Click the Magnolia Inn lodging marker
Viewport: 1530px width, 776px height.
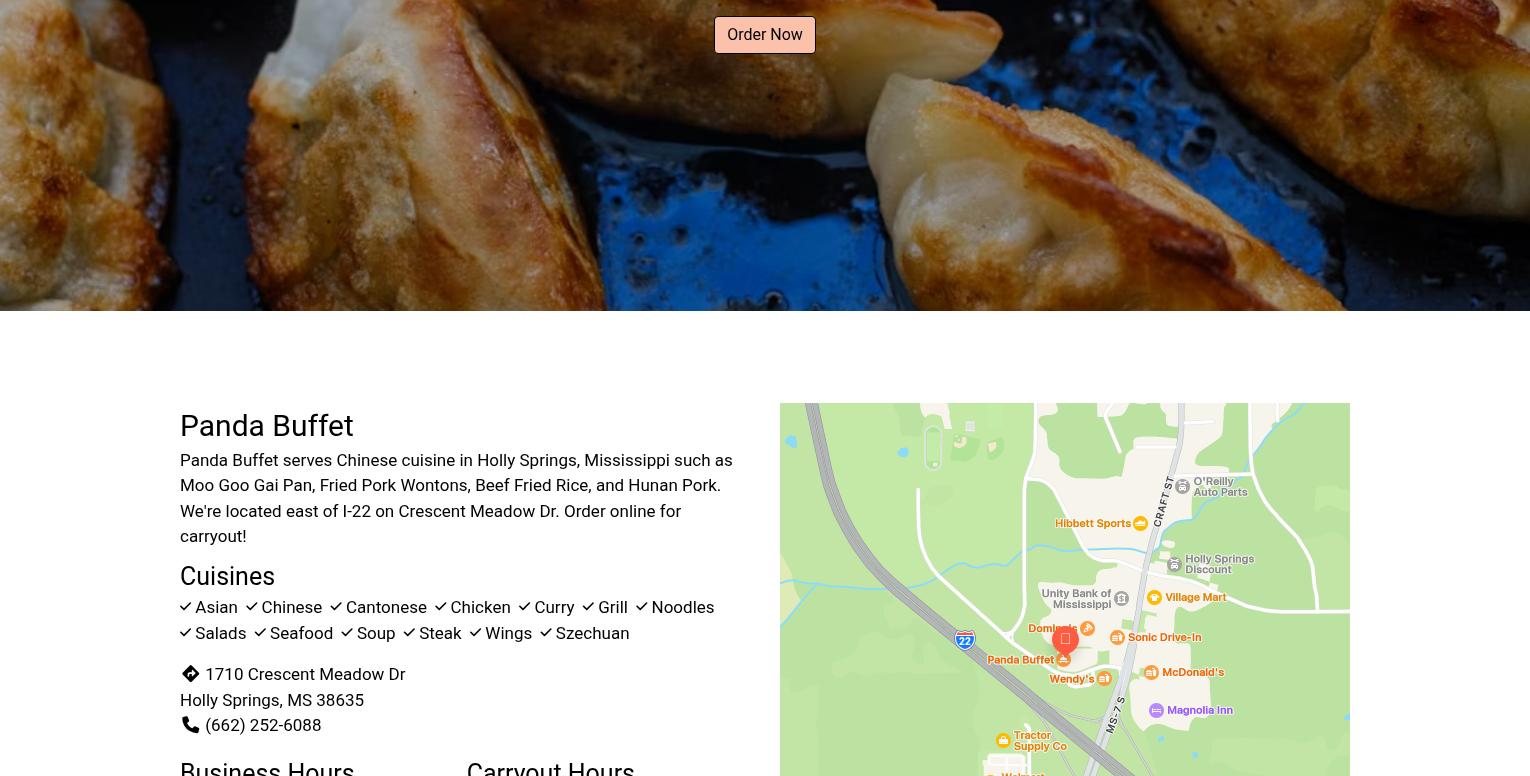[1156, 710]
